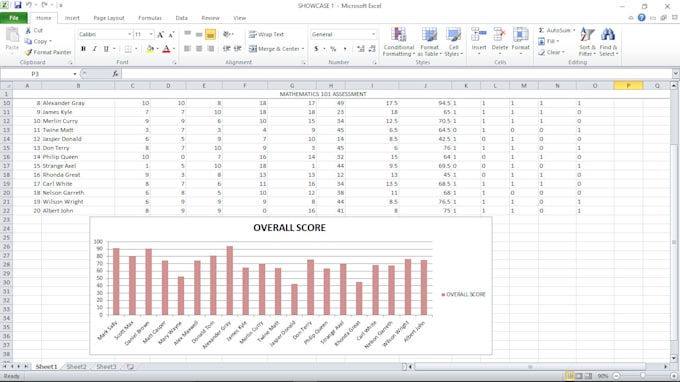
Task: Toggle Italic formatting
Action: 95,49
